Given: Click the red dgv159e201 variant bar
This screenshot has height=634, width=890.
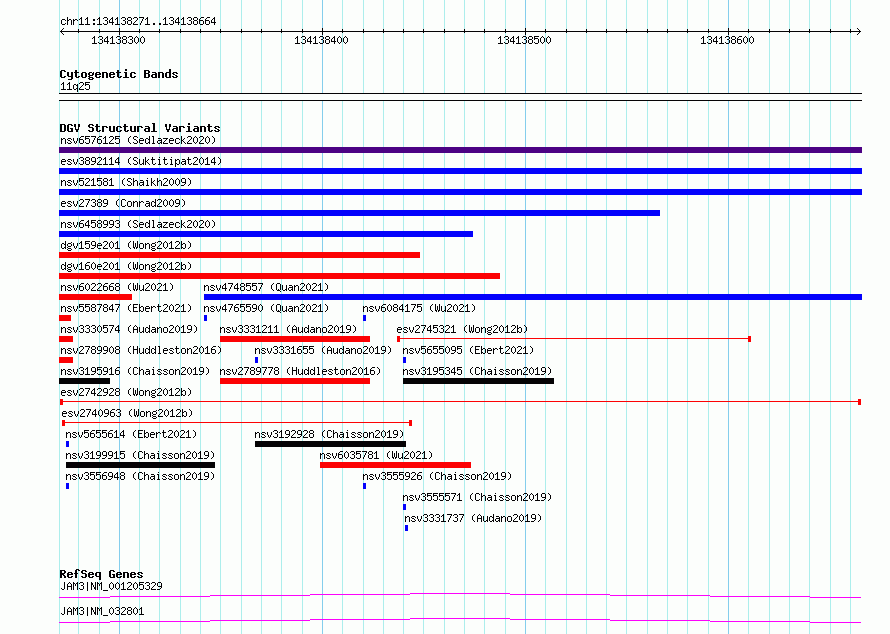Looking at the screenshot, I should 240,255.
